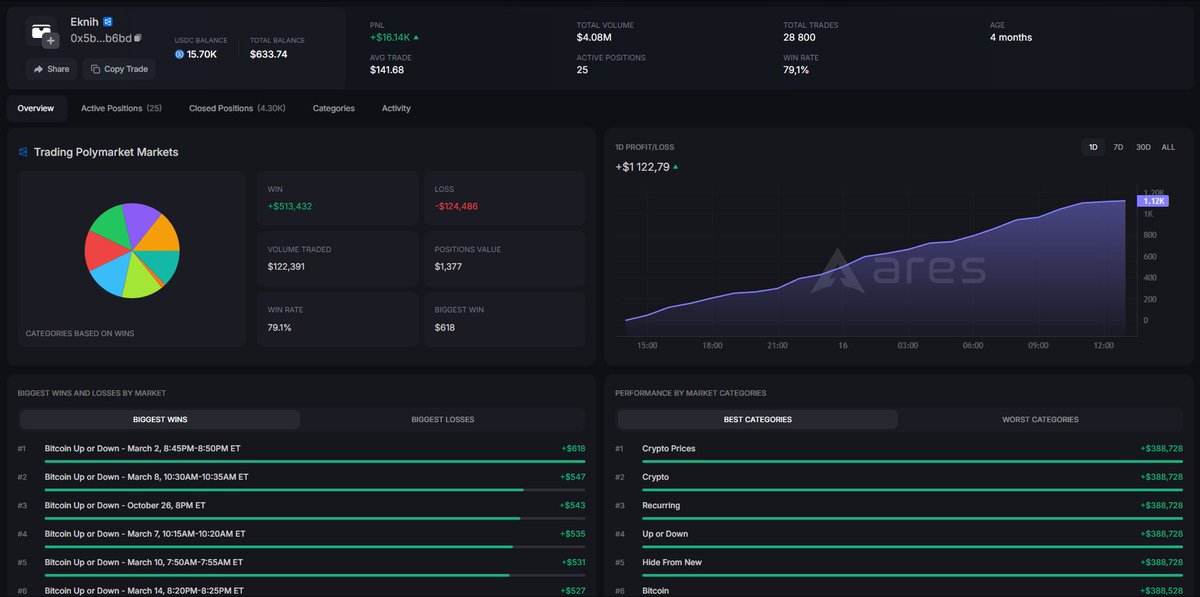Click the +$618 profit on March 2 row
The height and width of the screenshot is (597, 1200).
coord(573,448)
